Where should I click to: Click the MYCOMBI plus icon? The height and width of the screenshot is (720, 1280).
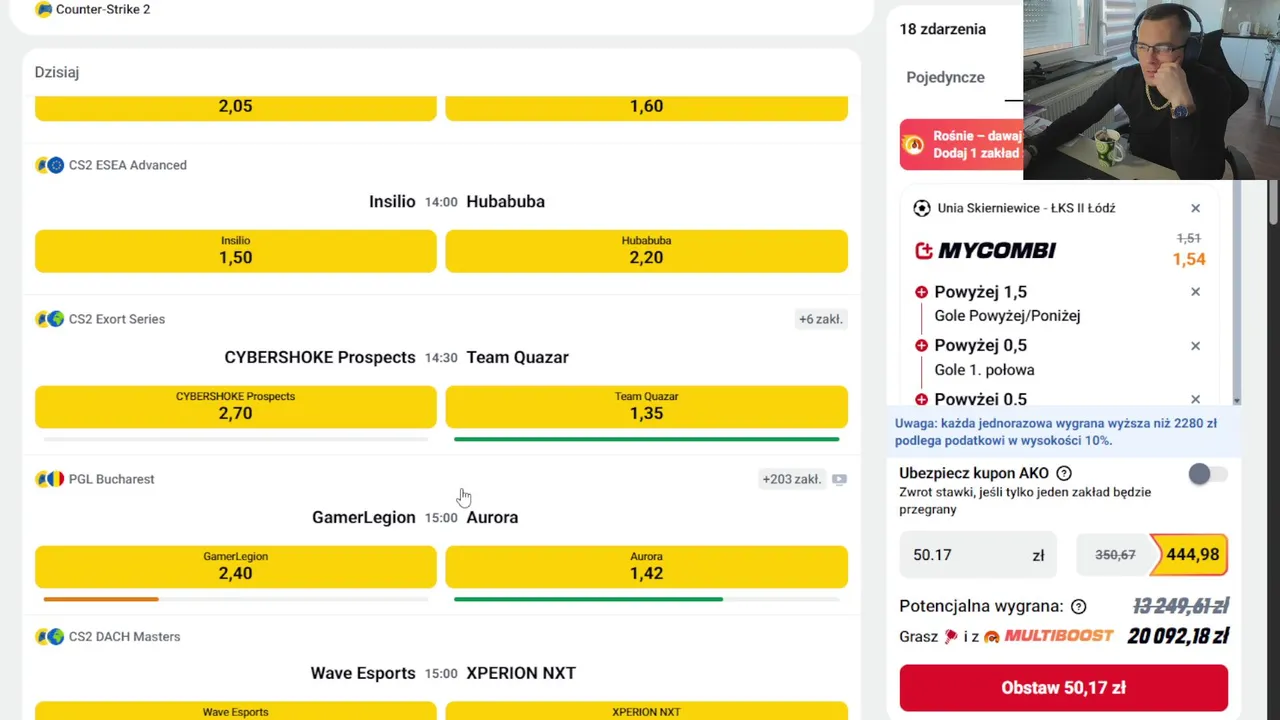(x=924, y=250)
